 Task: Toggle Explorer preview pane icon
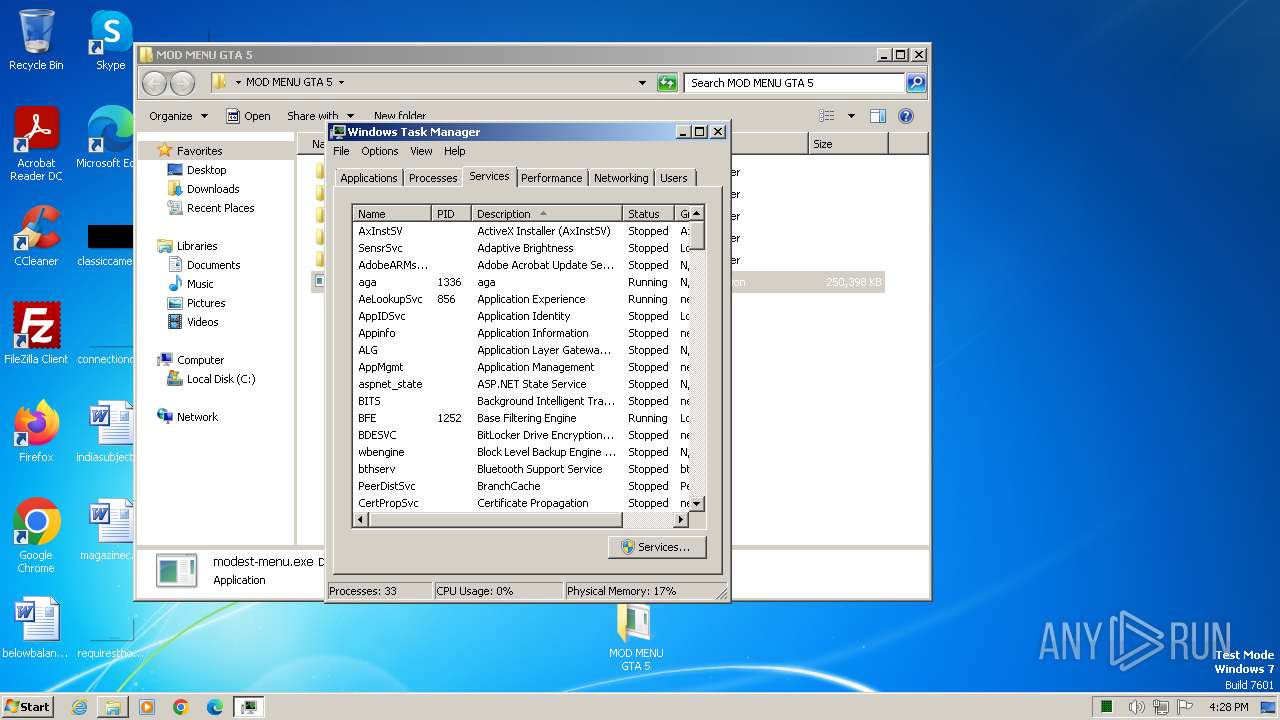click(x=878, y=116)
